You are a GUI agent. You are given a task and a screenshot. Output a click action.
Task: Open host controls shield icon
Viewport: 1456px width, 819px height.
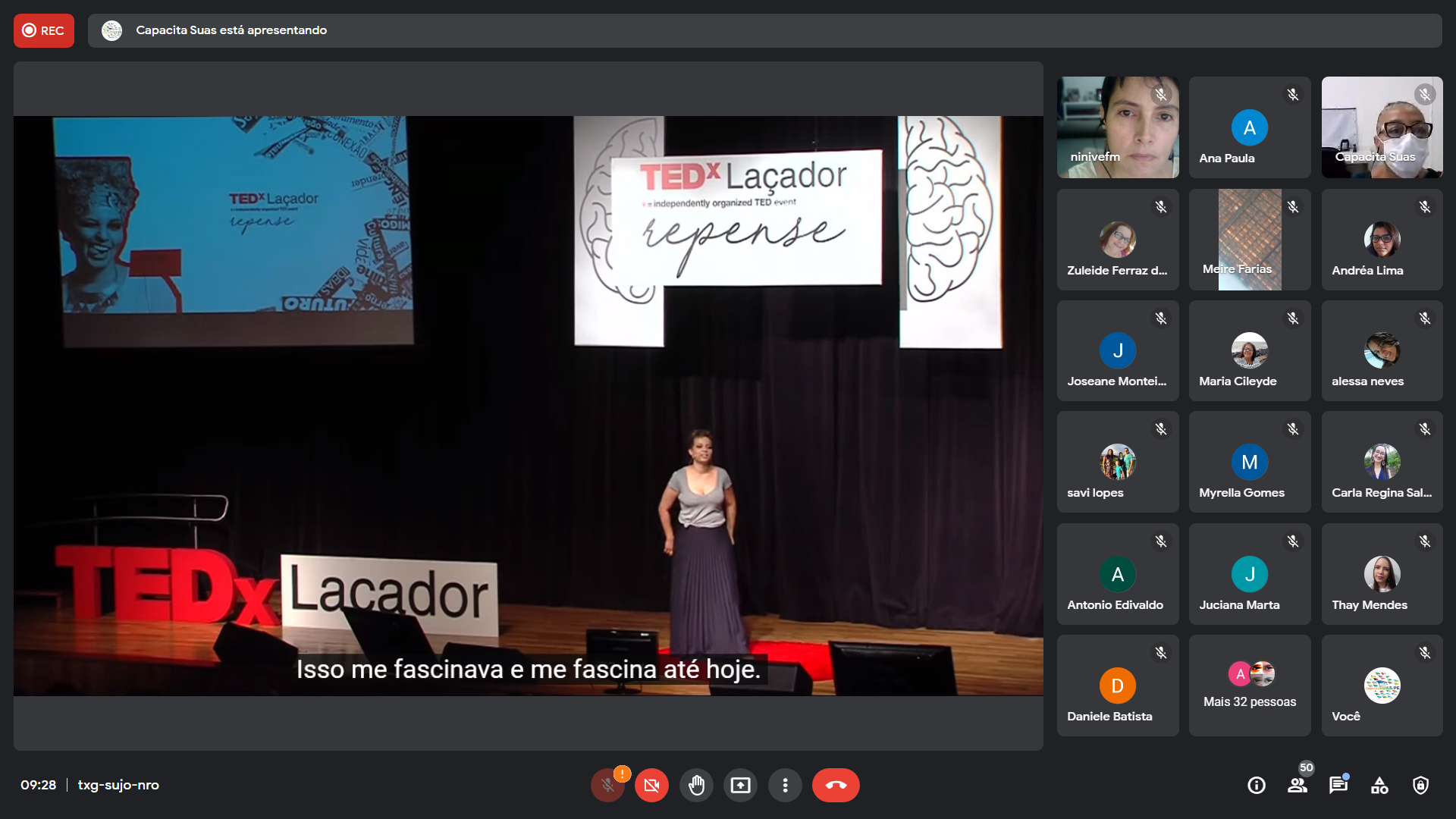pos(1420,786)
